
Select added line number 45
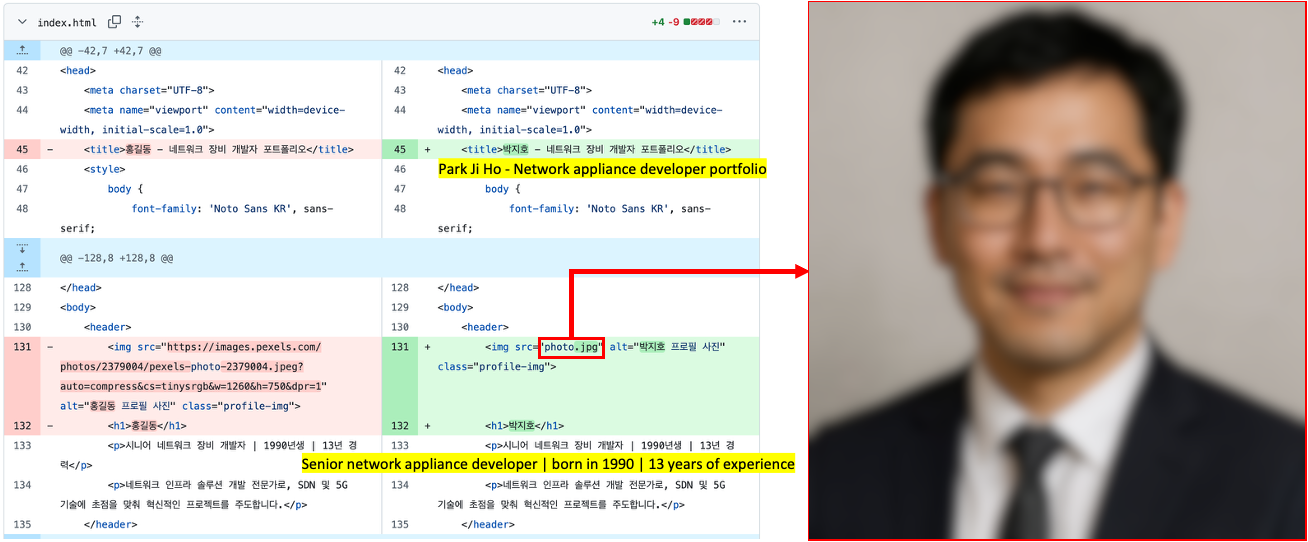coord(399,150)
